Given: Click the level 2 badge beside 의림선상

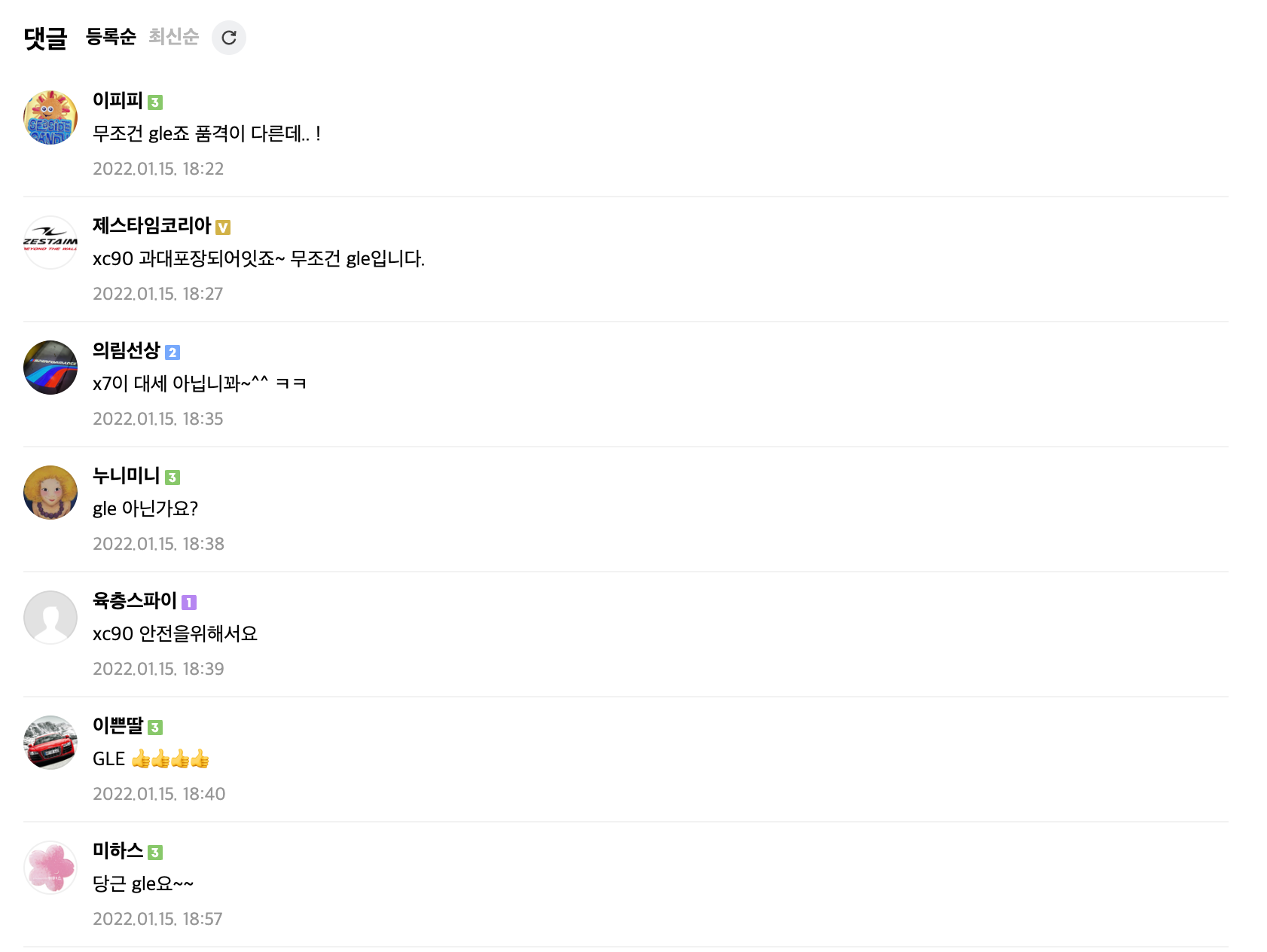Looking at the screenshot, I should point(172,352).
